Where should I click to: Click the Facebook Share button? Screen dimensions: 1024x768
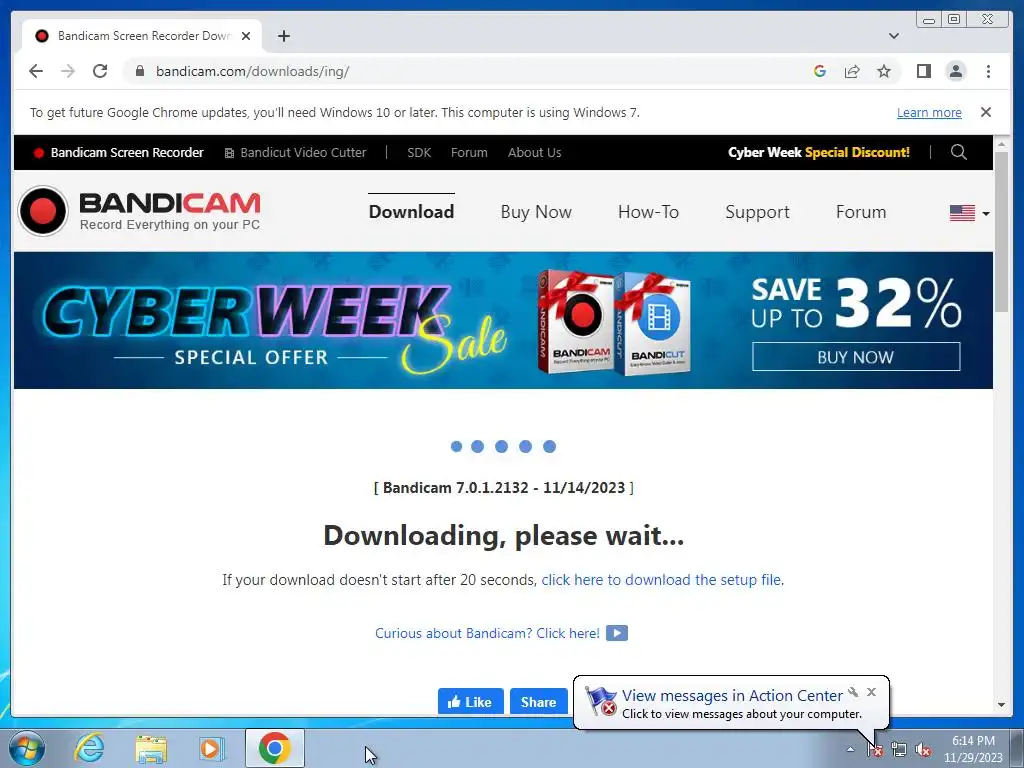538,701
